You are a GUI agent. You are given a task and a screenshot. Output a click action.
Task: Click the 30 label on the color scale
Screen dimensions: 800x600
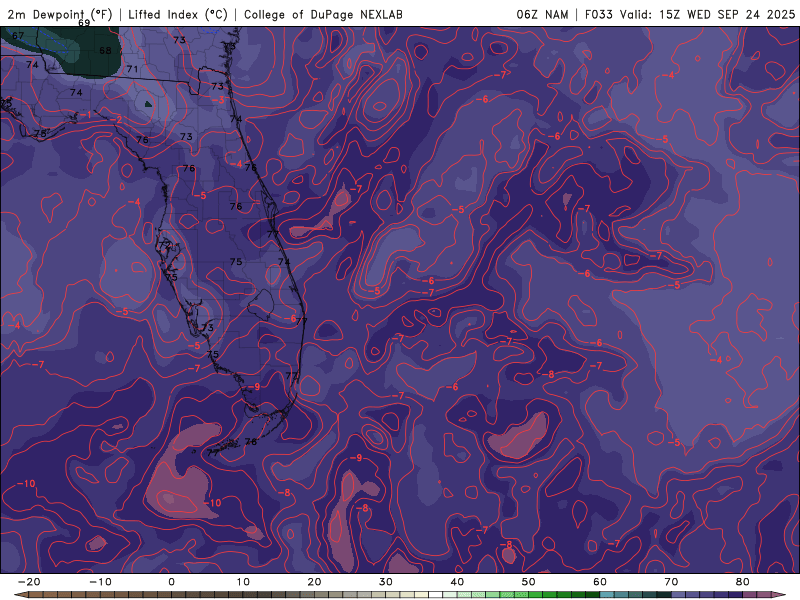[x=386, y=582]
